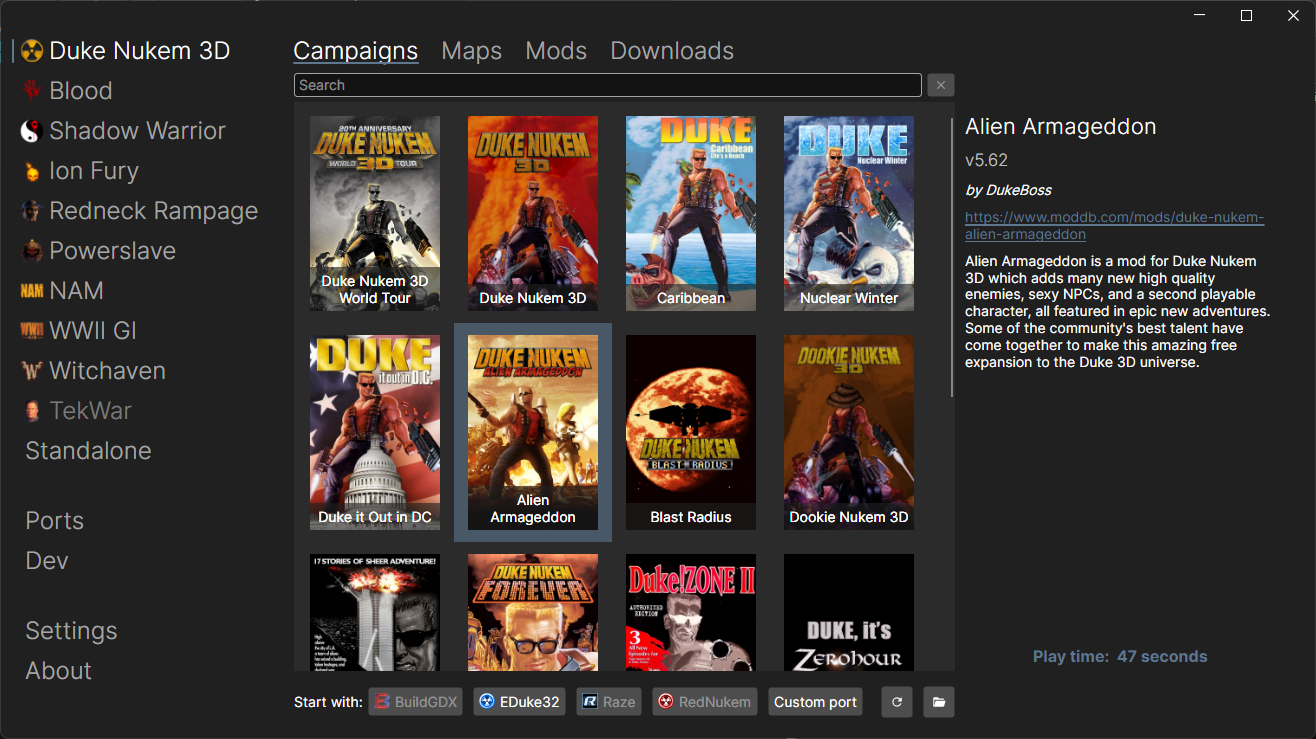This screenshot has height=739, width=1316.
Task: Select Duke Nukem 3D World Tour campaign
Action: [x=375, y=213]
